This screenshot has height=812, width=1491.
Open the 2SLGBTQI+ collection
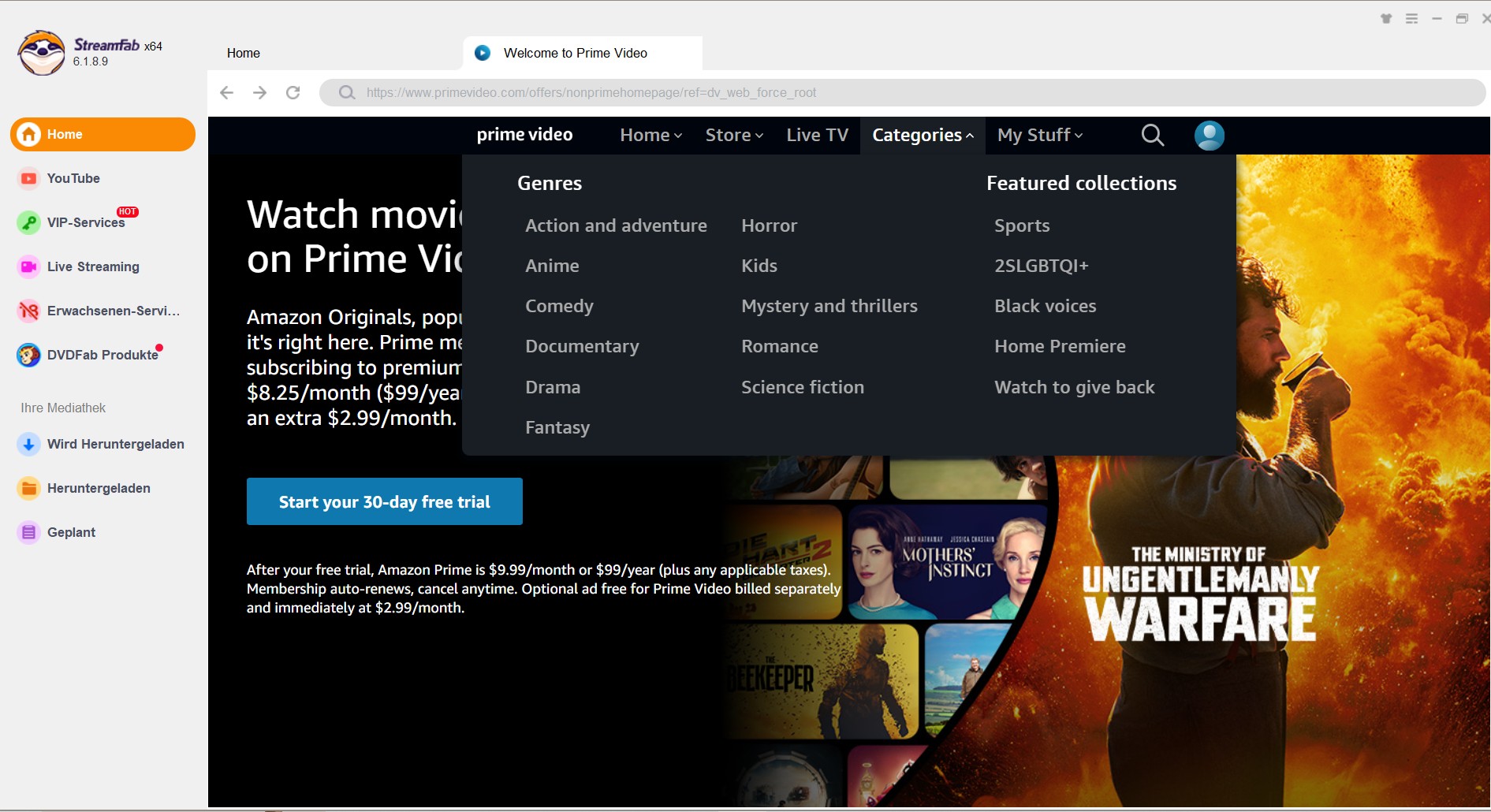click(1041, 266)
